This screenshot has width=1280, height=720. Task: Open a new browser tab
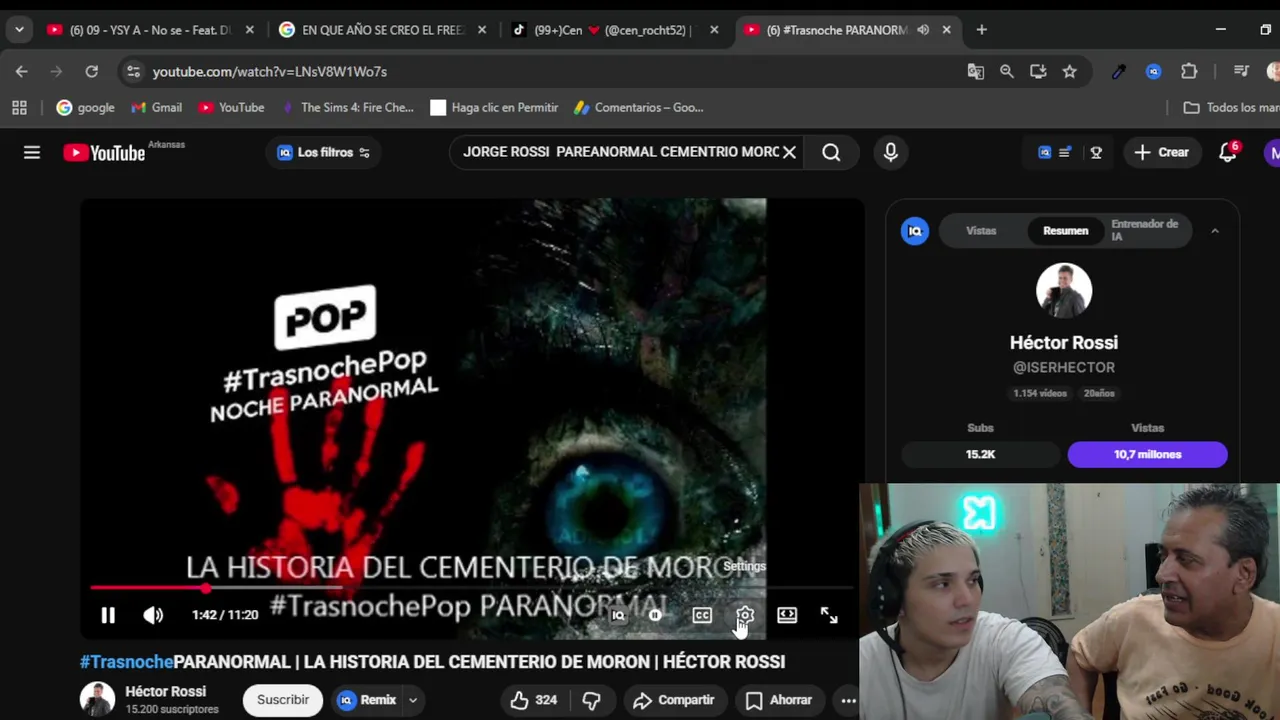coord(981,30)
